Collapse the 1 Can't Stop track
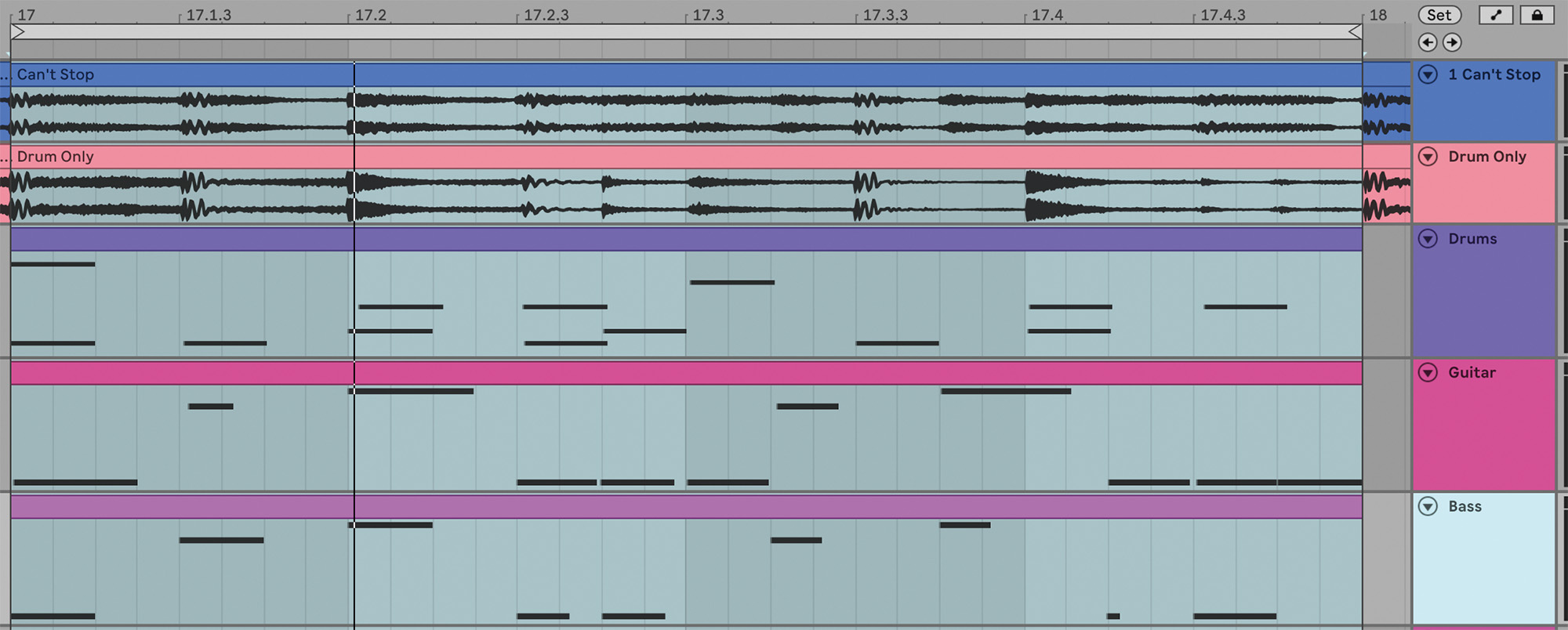 coord(1428,74)
